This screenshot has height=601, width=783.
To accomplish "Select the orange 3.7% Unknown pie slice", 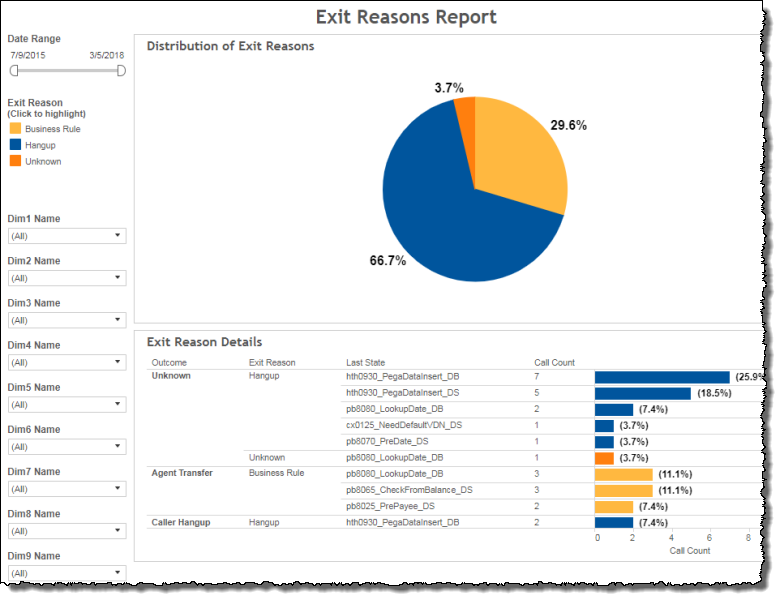I will coord(465,111).
